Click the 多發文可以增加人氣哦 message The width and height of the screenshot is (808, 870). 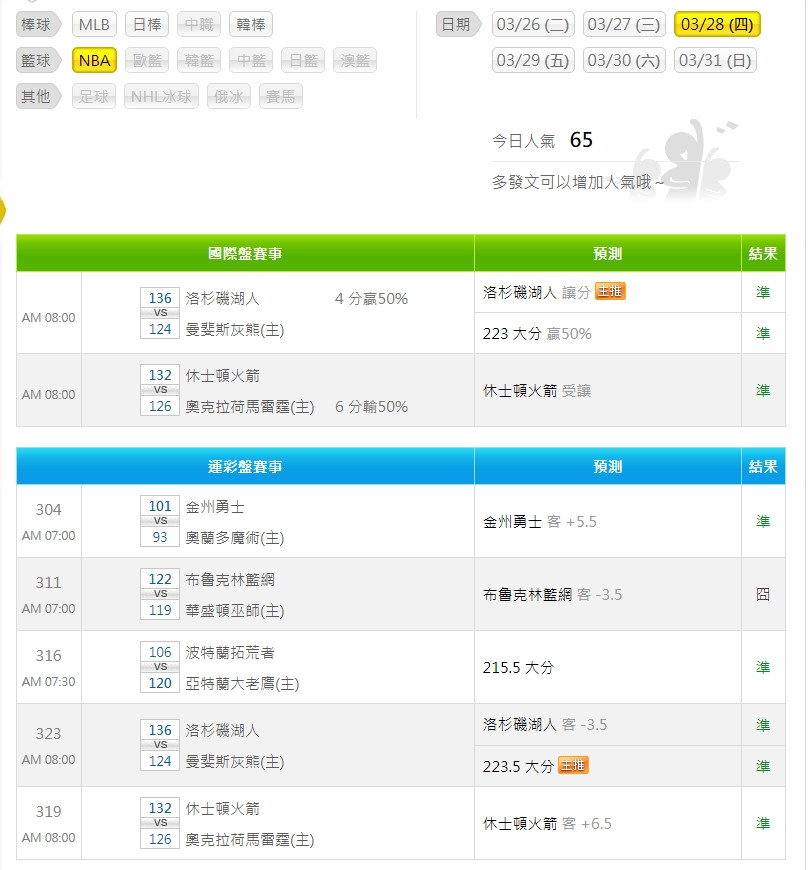click(578, 182)
